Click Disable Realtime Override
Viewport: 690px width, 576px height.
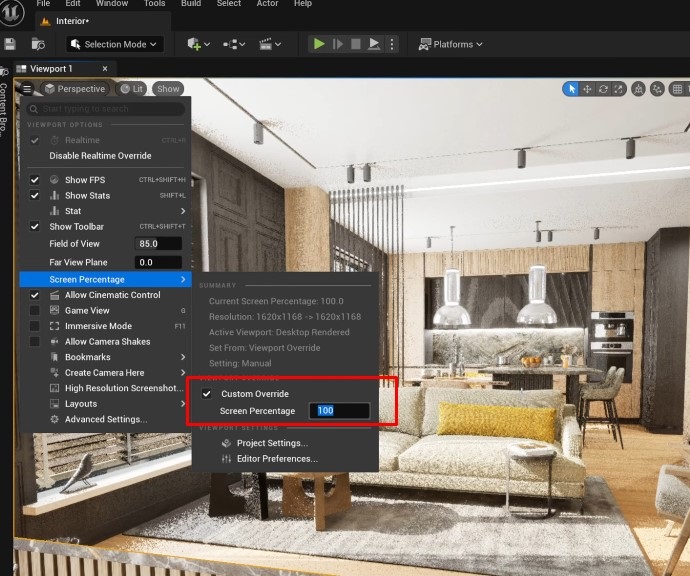100,156
